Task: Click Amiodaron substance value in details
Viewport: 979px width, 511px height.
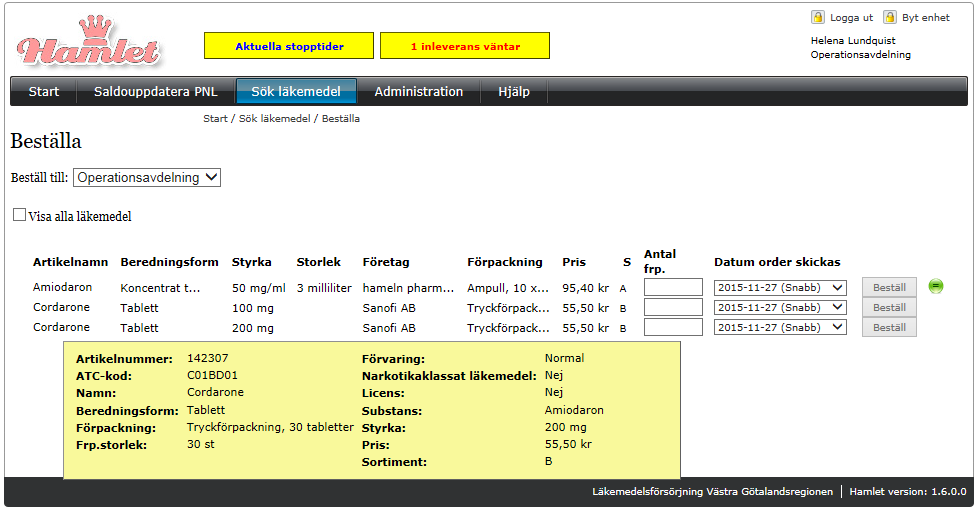Action: pos(574,410)
